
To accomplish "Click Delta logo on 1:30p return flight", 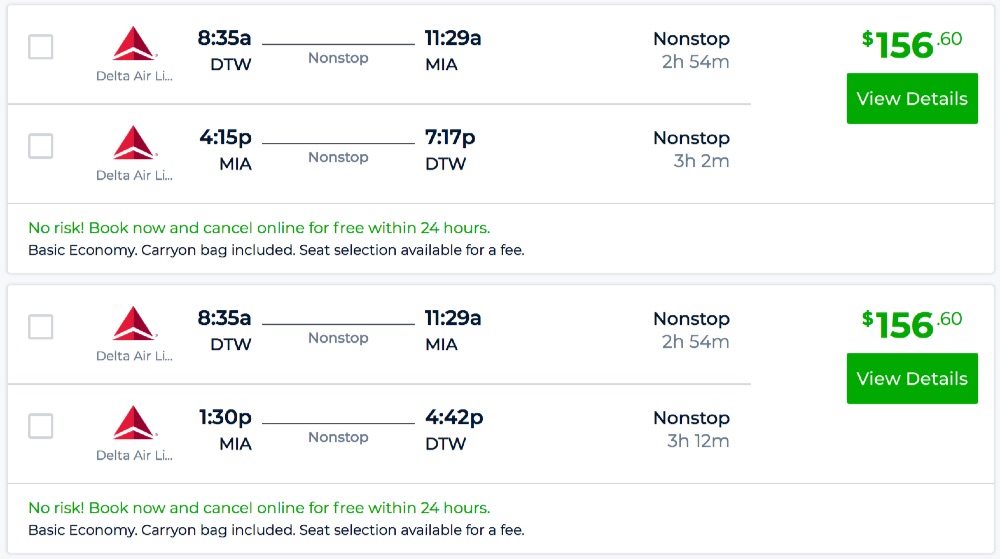I will [134, 423].
